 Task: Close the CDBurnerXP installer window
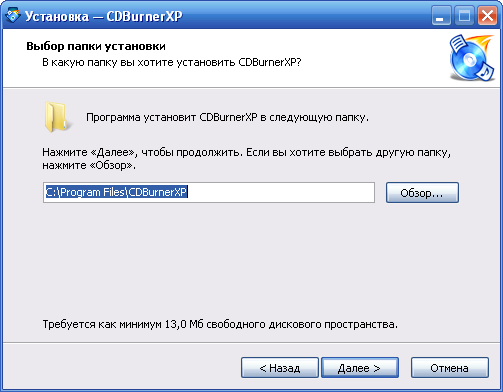[x=487, y=16]
